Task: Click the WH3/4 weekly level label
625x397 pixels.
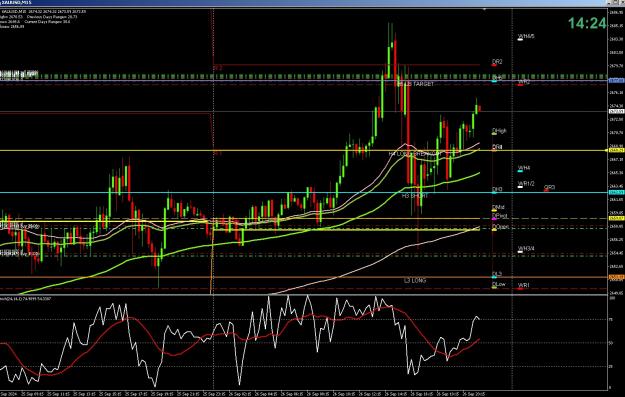Action: [x=526, y=249]
